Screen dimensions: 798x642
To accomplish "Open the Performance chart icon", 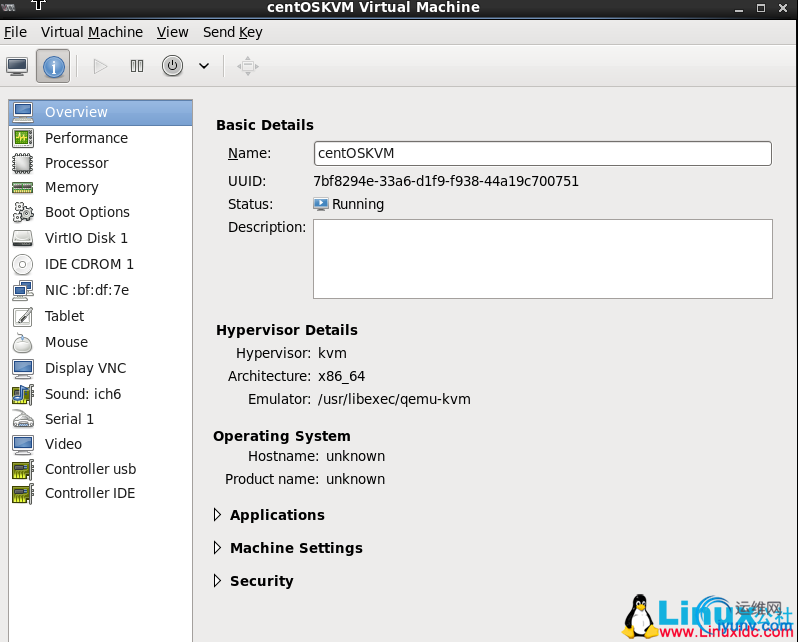I will 23,138.
